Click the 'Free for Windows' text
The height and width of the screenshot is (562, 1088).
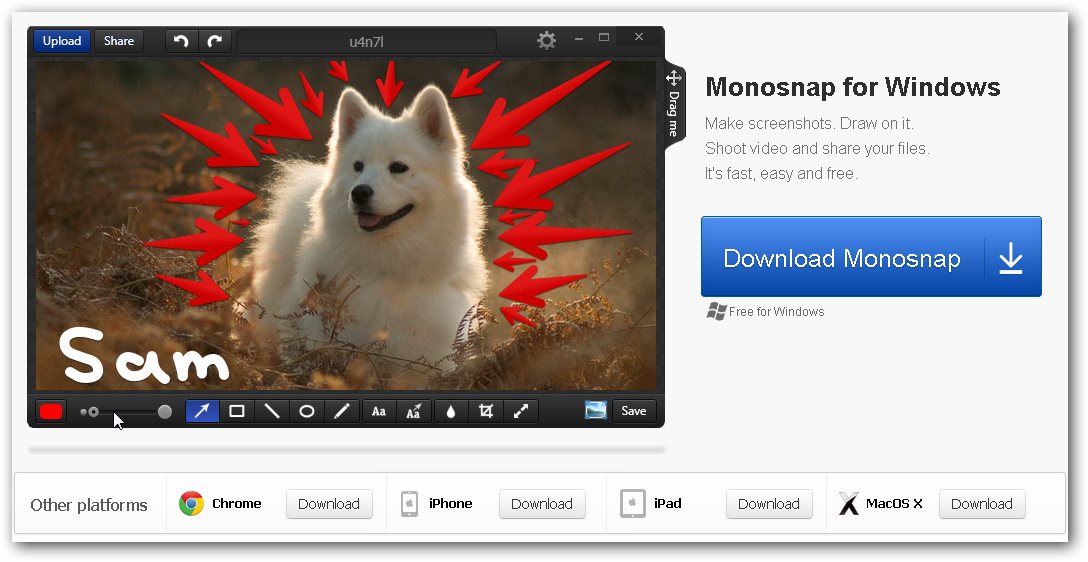[776, 312]
